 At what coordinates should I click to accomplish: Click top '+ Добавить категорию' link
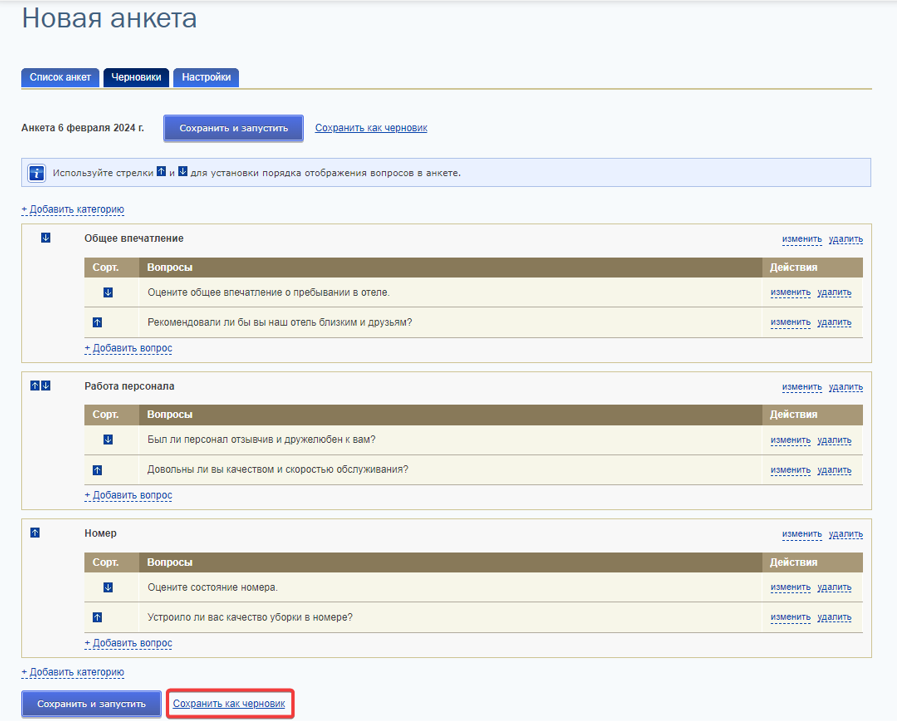click(73, 209)
